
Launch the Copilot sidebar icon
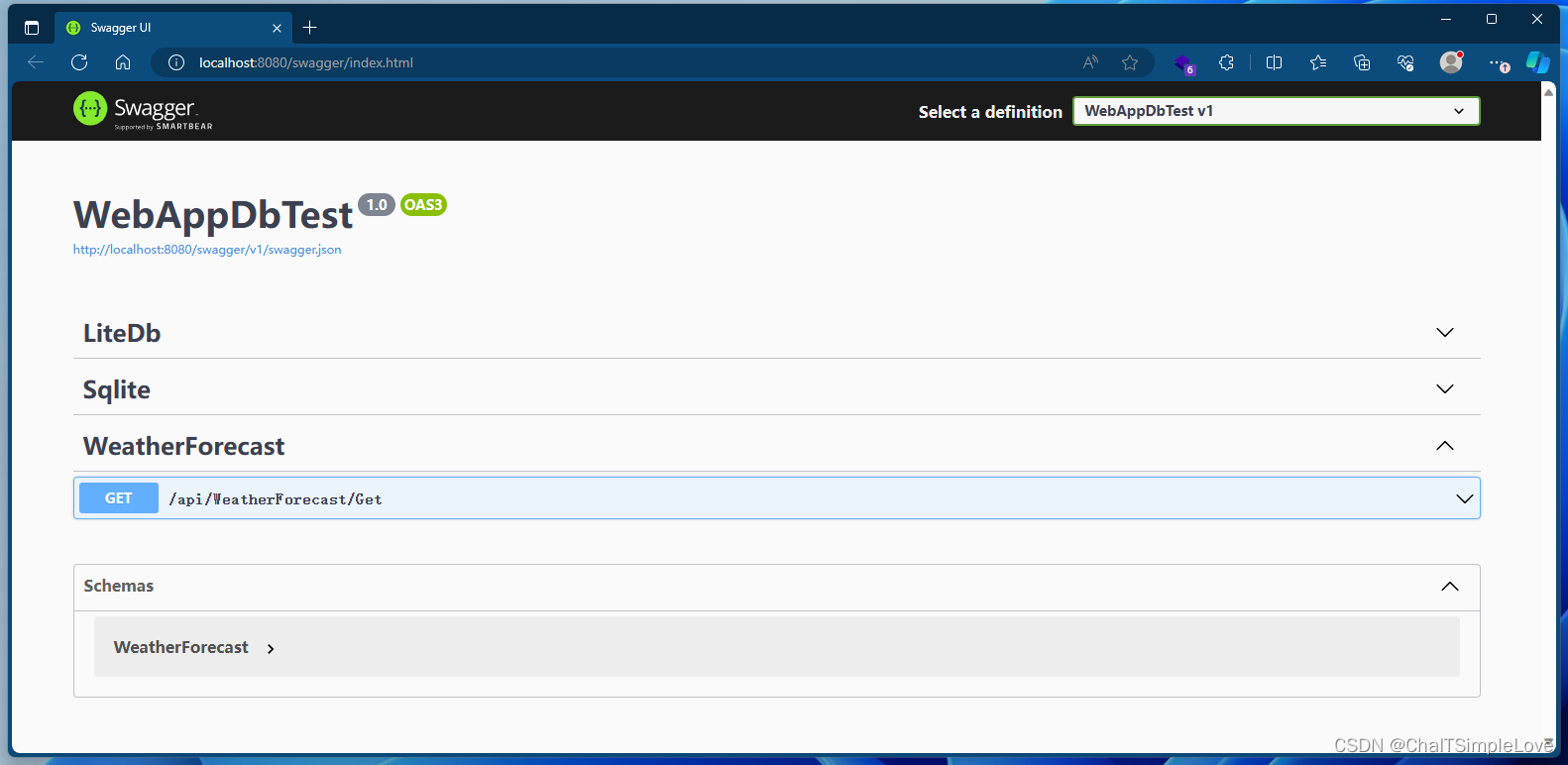1538,62
